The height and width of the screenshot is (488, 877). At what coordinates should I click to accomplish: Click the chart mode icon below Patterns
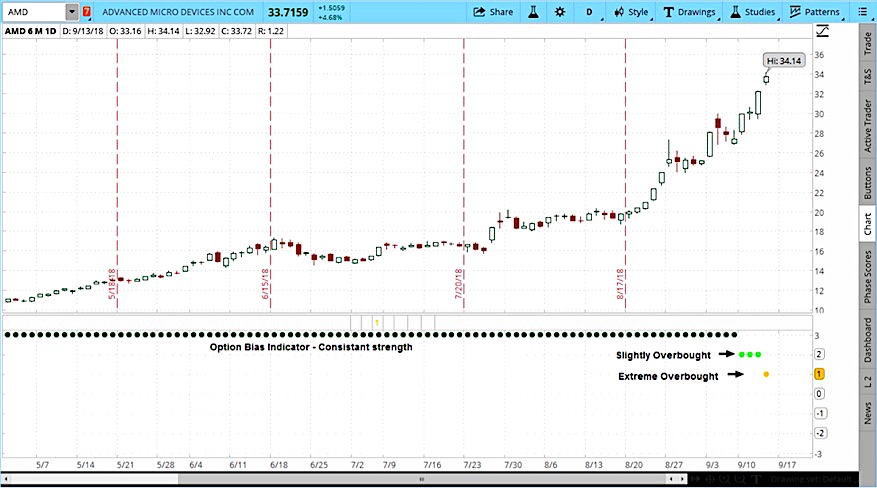[822, 31]
